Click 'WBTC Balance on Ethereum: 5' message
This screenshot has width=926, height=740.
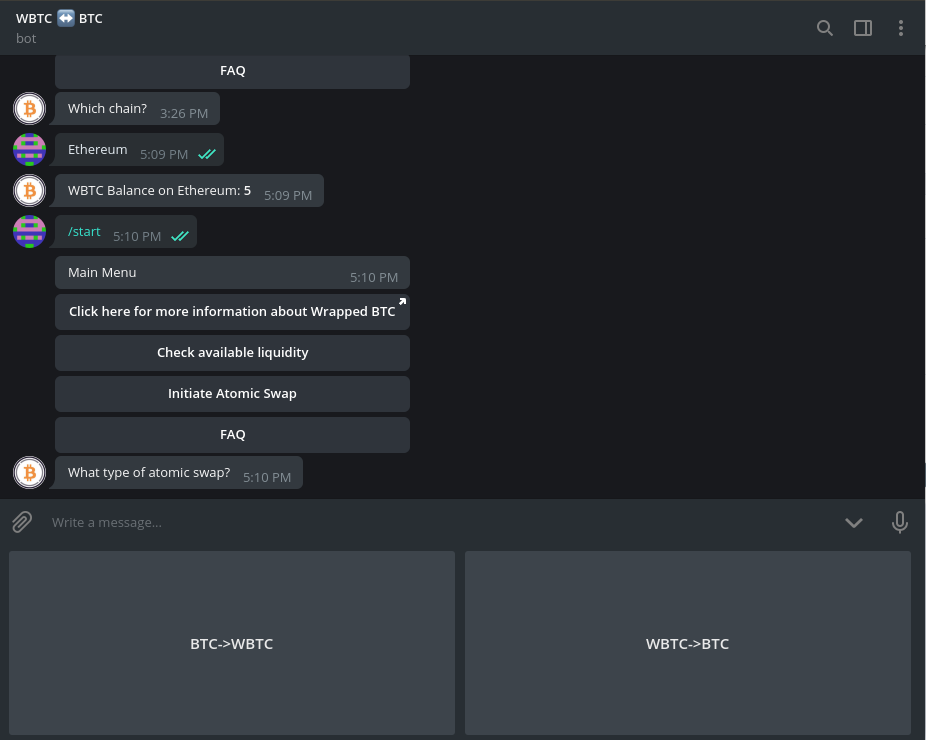point(189,190)
